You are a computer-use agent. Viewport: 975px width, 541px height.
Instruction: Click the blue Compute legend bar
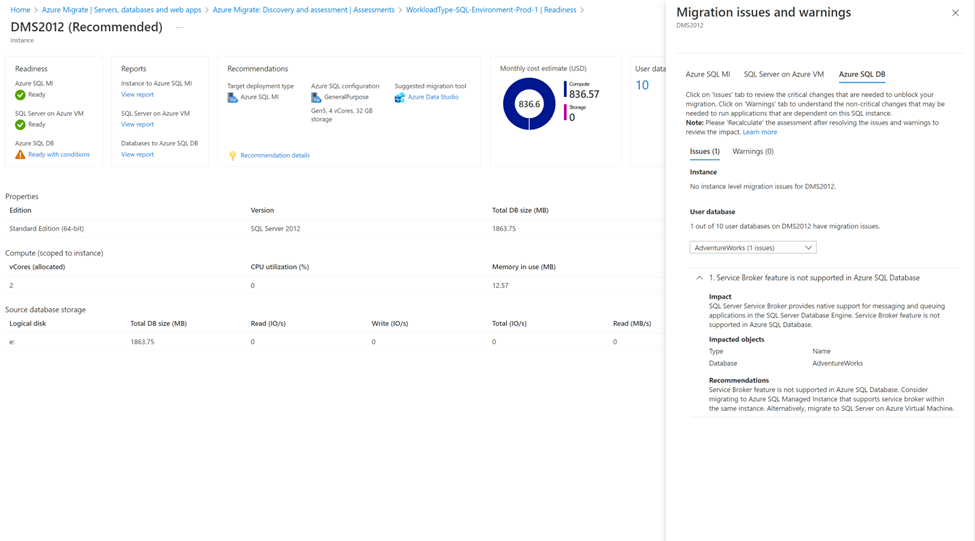565,90
